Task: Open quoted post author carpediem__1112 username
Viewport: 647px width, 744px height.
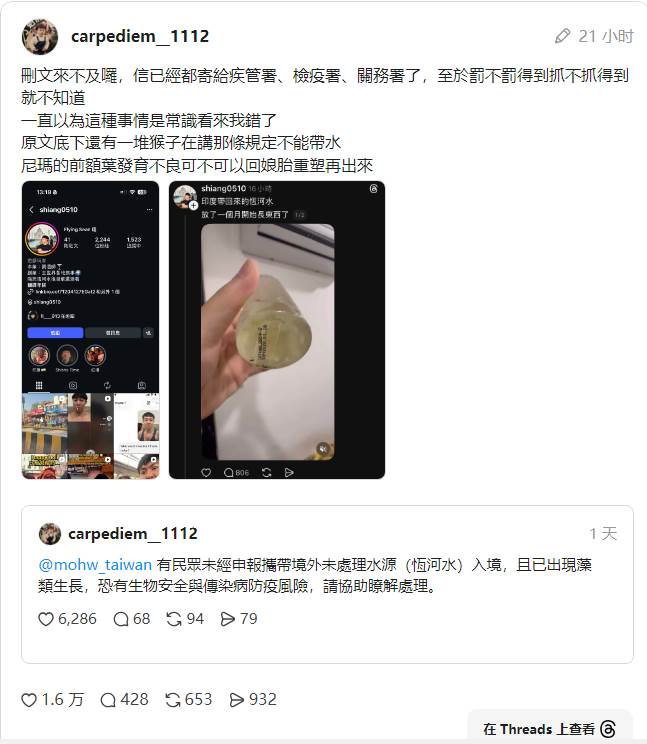Action: click(133, 534)
